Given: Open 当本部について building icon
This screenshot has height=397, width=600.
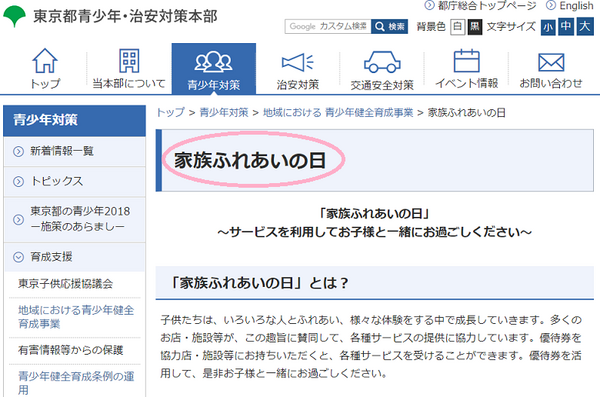Looking at the screenshot, I should pyautogui.click(x=129, y=60).
